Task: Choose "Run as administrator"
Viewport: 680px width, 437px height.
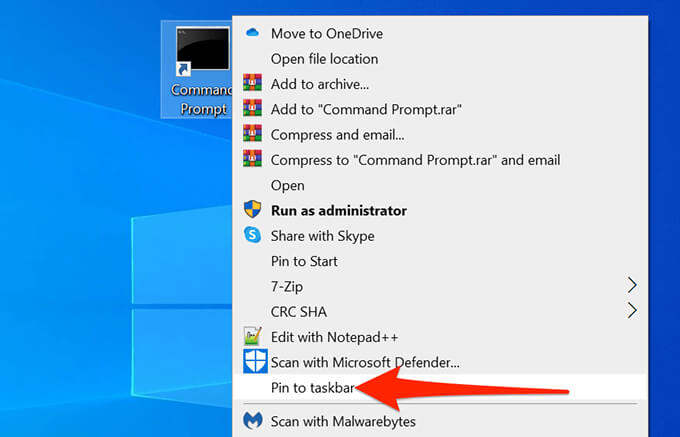Action: (440, 211)
